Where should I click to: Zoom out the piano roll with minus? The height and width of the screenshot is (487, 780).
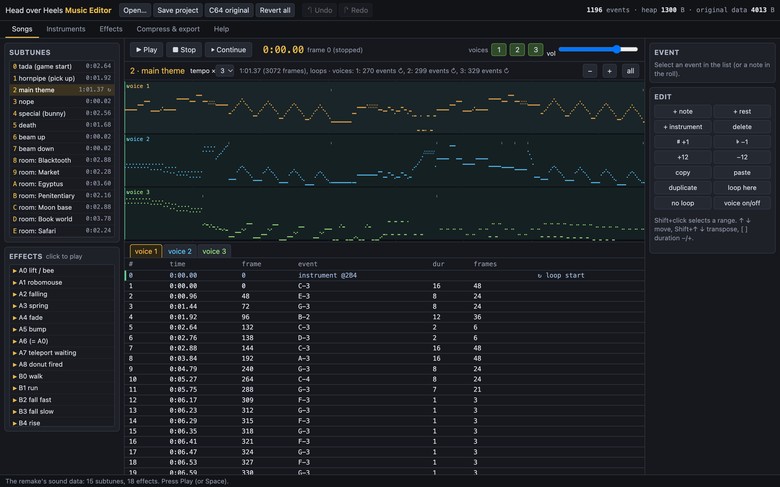click(589, 71)
